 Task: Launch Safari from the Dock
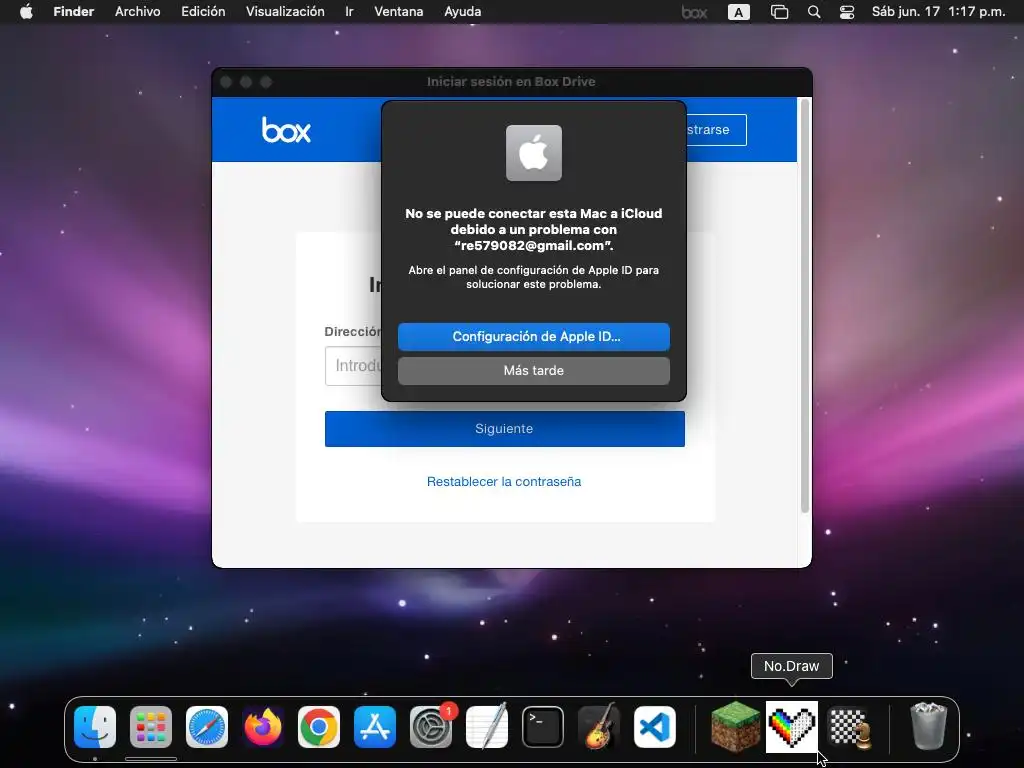(207, 727)
